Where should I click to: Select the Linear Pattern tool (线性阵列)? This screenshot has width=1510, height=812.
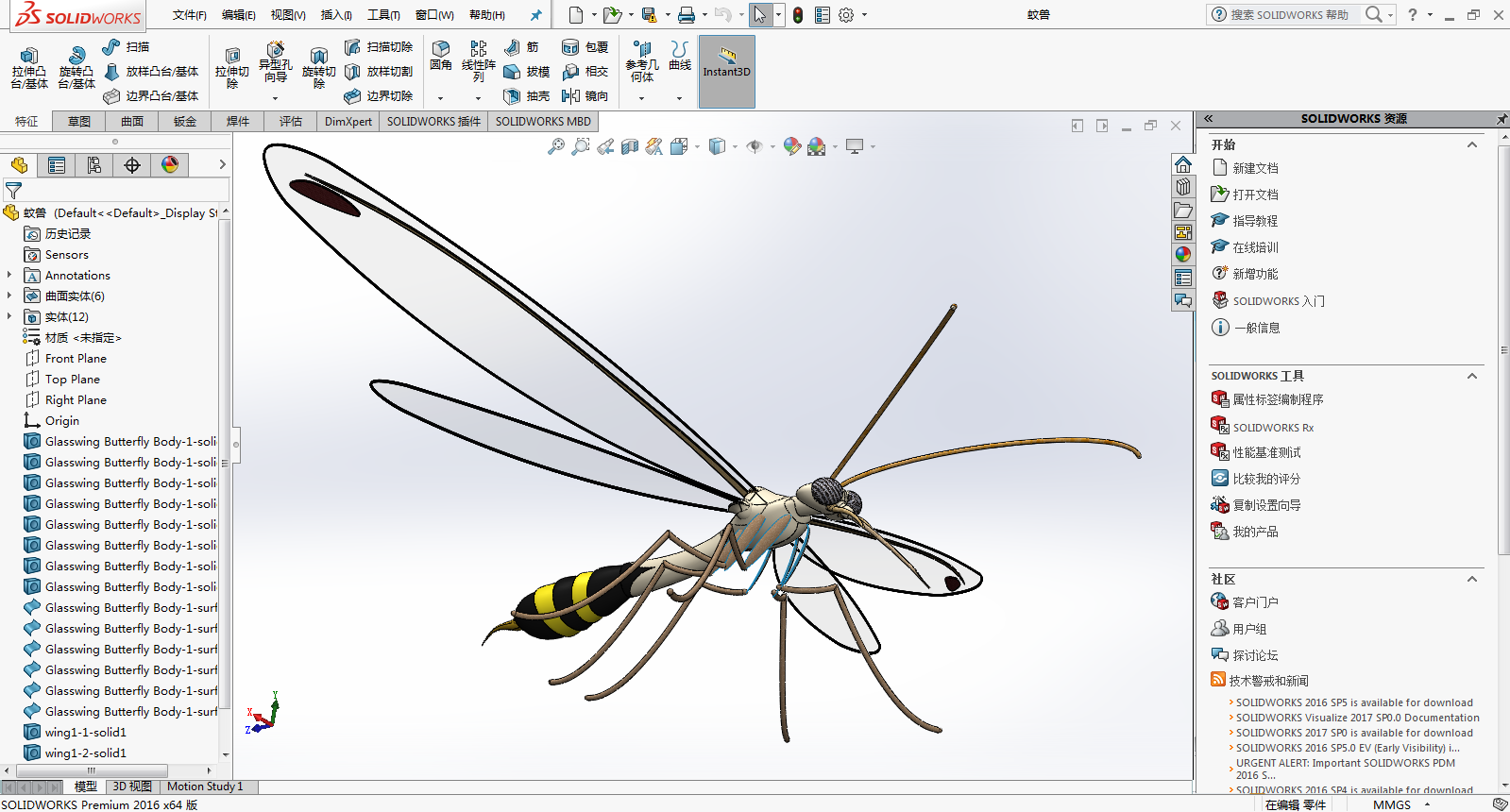(x=479, y=61)
